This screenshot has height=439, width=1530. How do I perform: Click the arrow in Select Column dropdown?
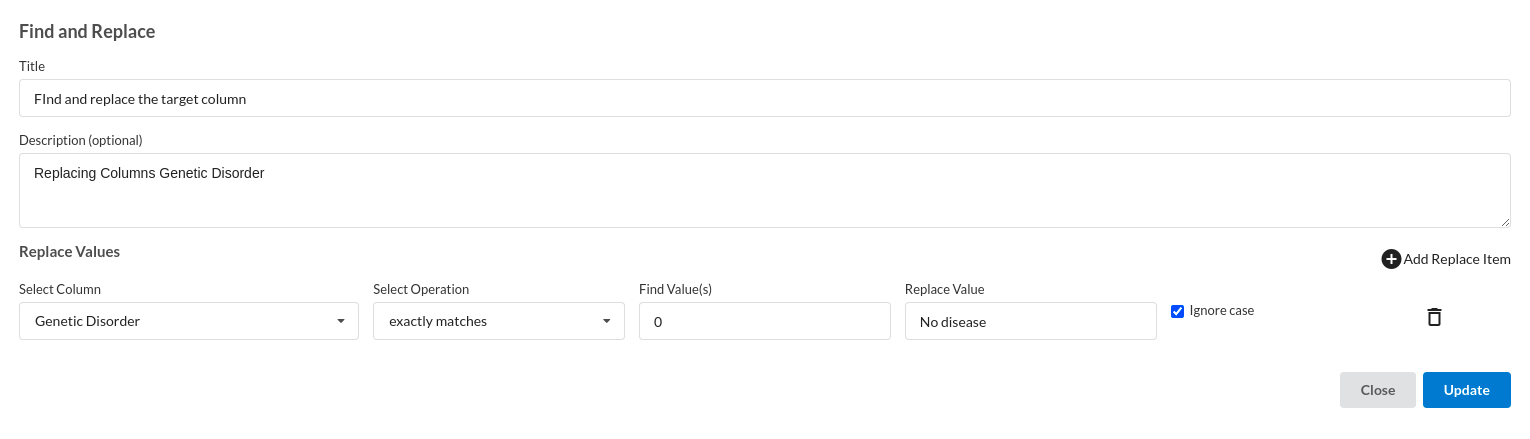341,321
